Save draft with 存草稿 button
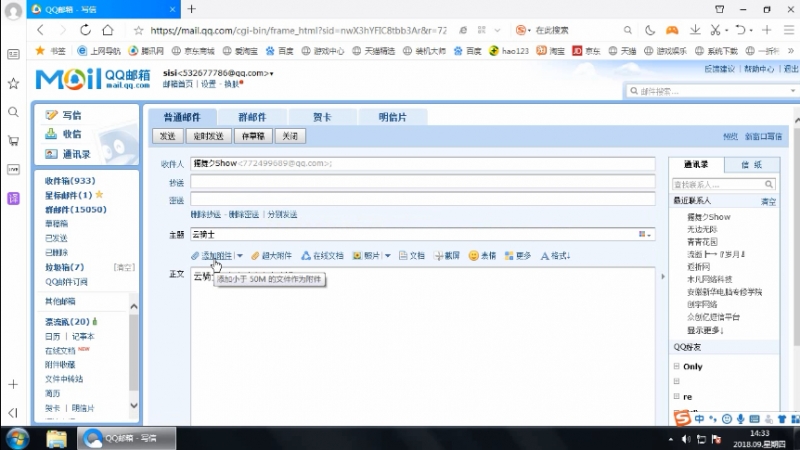 pyautogui.click(x=253, y=136)
